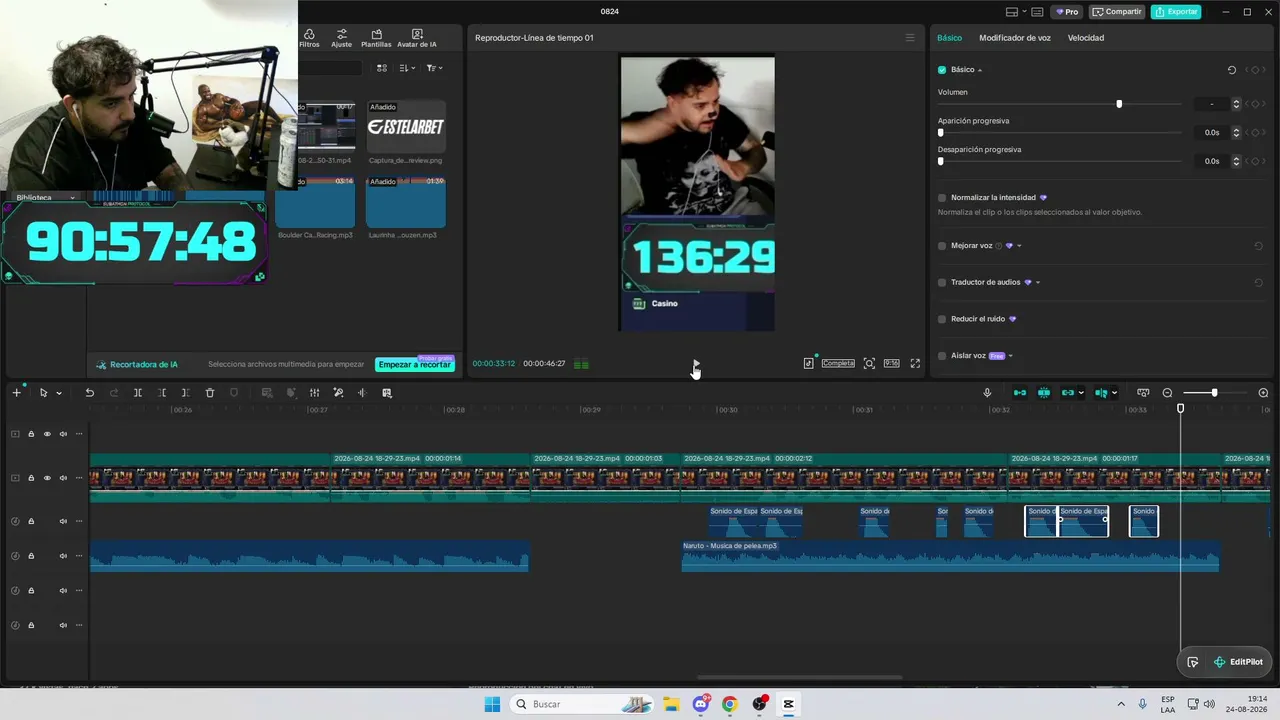Image resolution: width=1280 pixels, height=720 pixels.
Task: Click the focus frame icon in the player
Action: click(x=869, y=364)
